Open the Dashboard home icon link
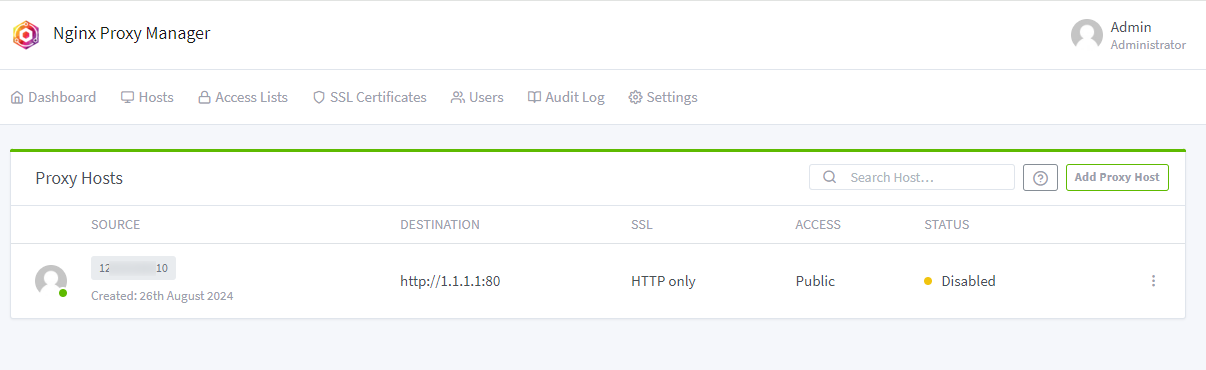The height and width of the screenshot is (370, 1206). pos(17,98)
